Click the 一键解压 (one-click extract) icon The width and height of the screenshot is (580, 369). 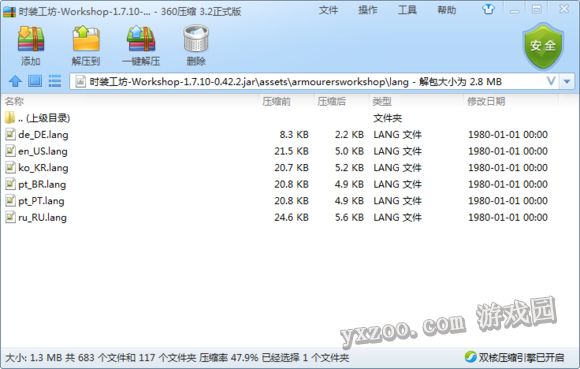coord(141,38)
